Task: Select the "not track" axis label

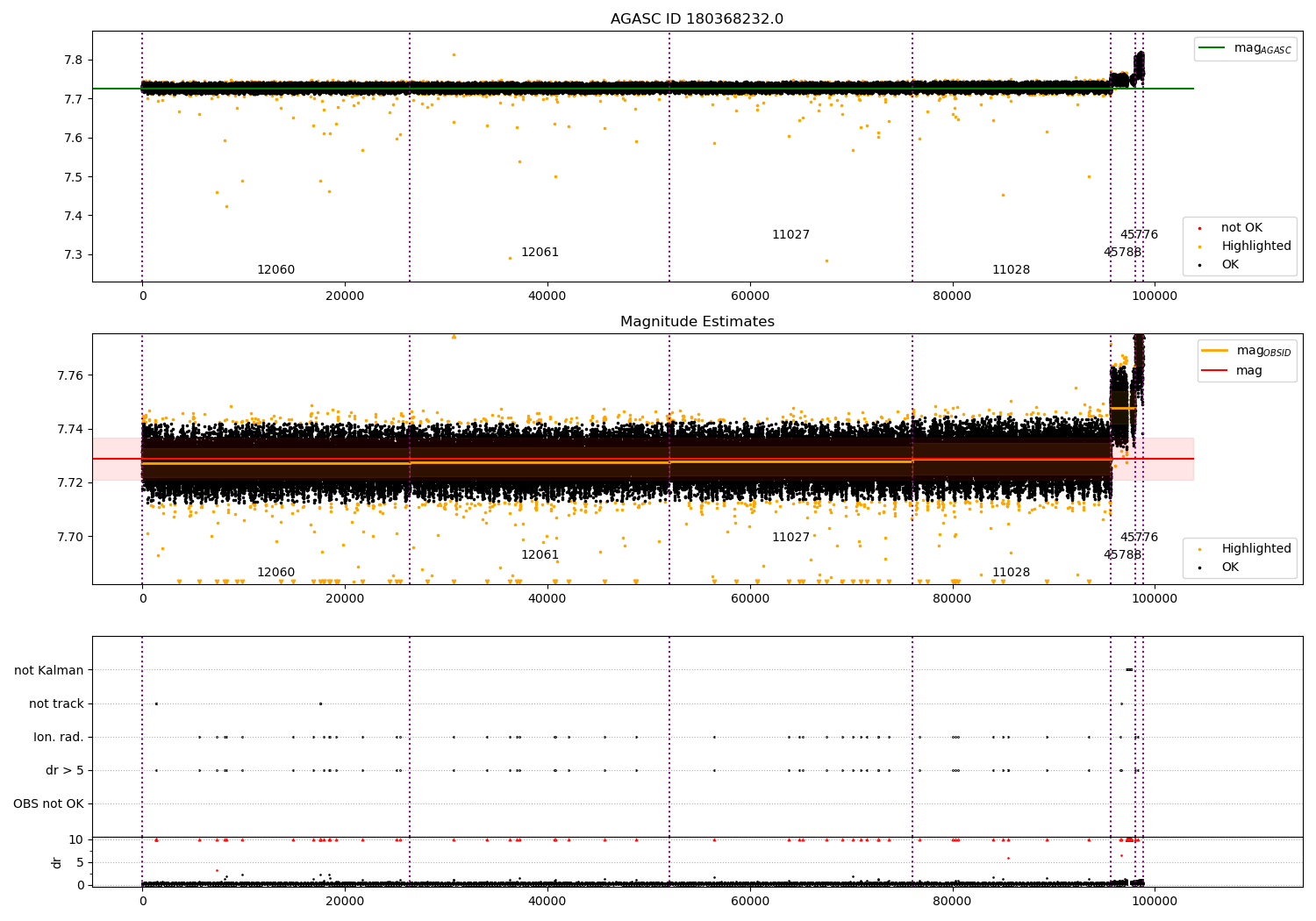Action: click(x=56, y=703)
